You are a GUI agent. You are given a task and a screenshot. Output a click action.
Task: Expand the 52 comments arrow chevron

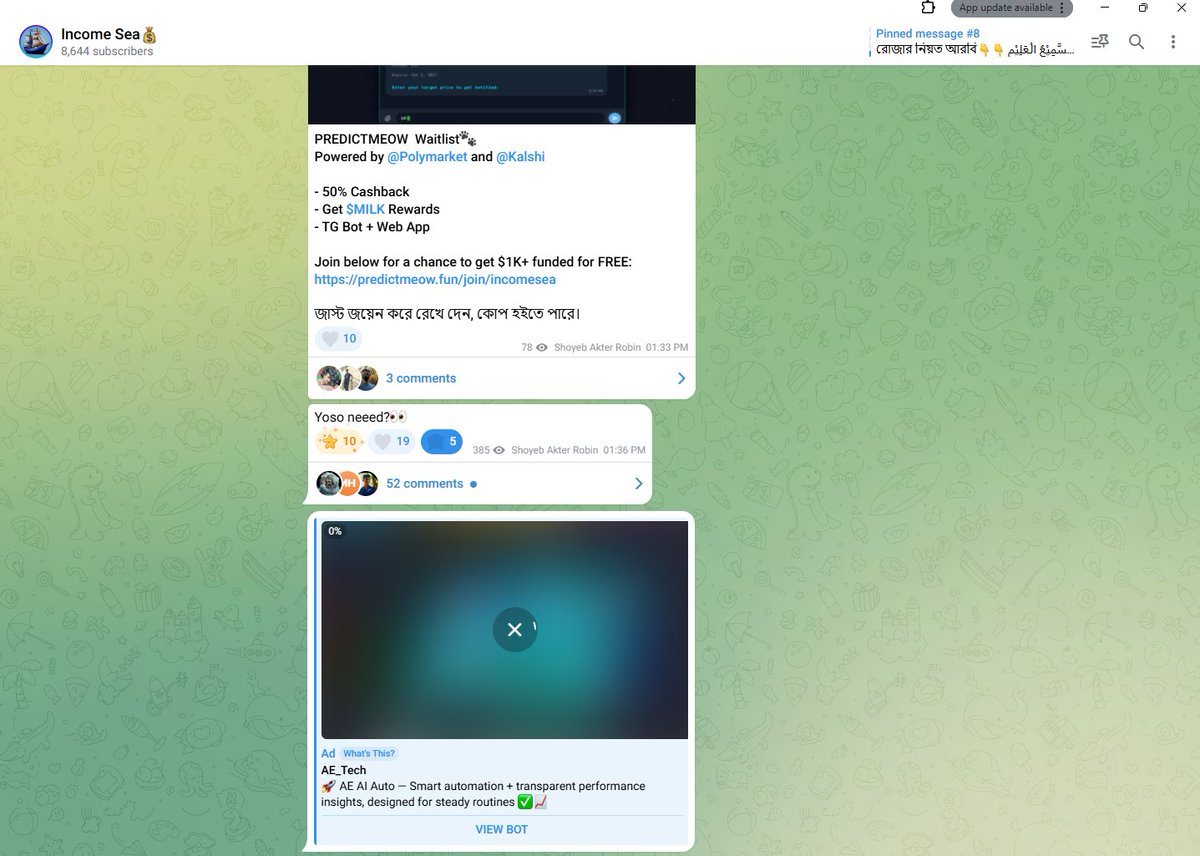click(x=638, y=483)
